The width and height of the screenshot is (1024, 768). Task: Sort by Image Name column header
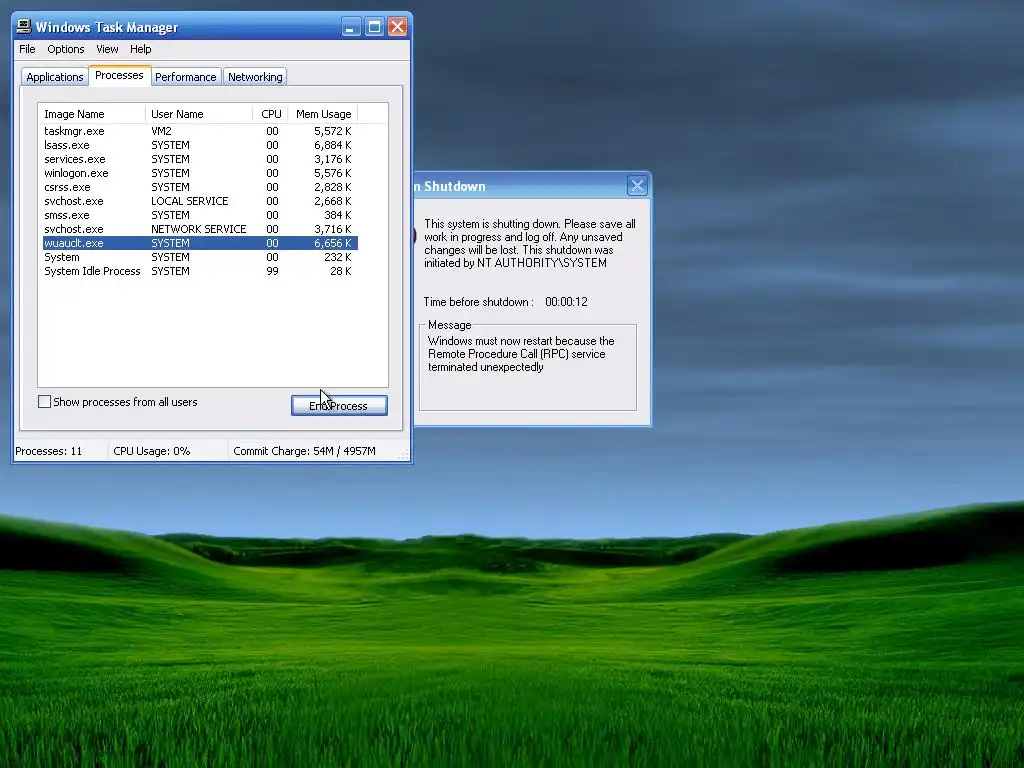pyautogui.click(x=91, y=114)
